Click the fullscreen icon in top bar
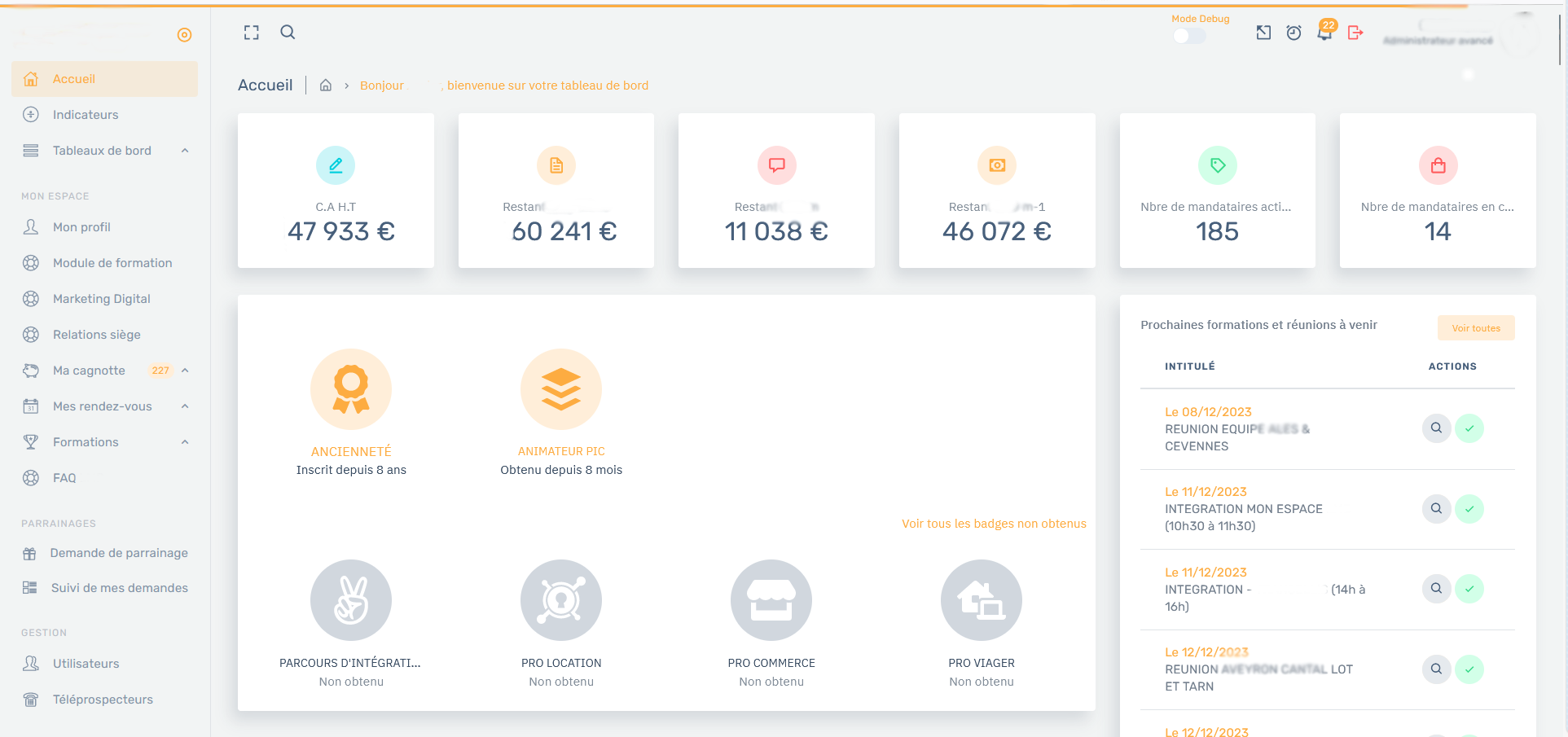This screenshot has height=737, width=1568. (x=252, y=33)
